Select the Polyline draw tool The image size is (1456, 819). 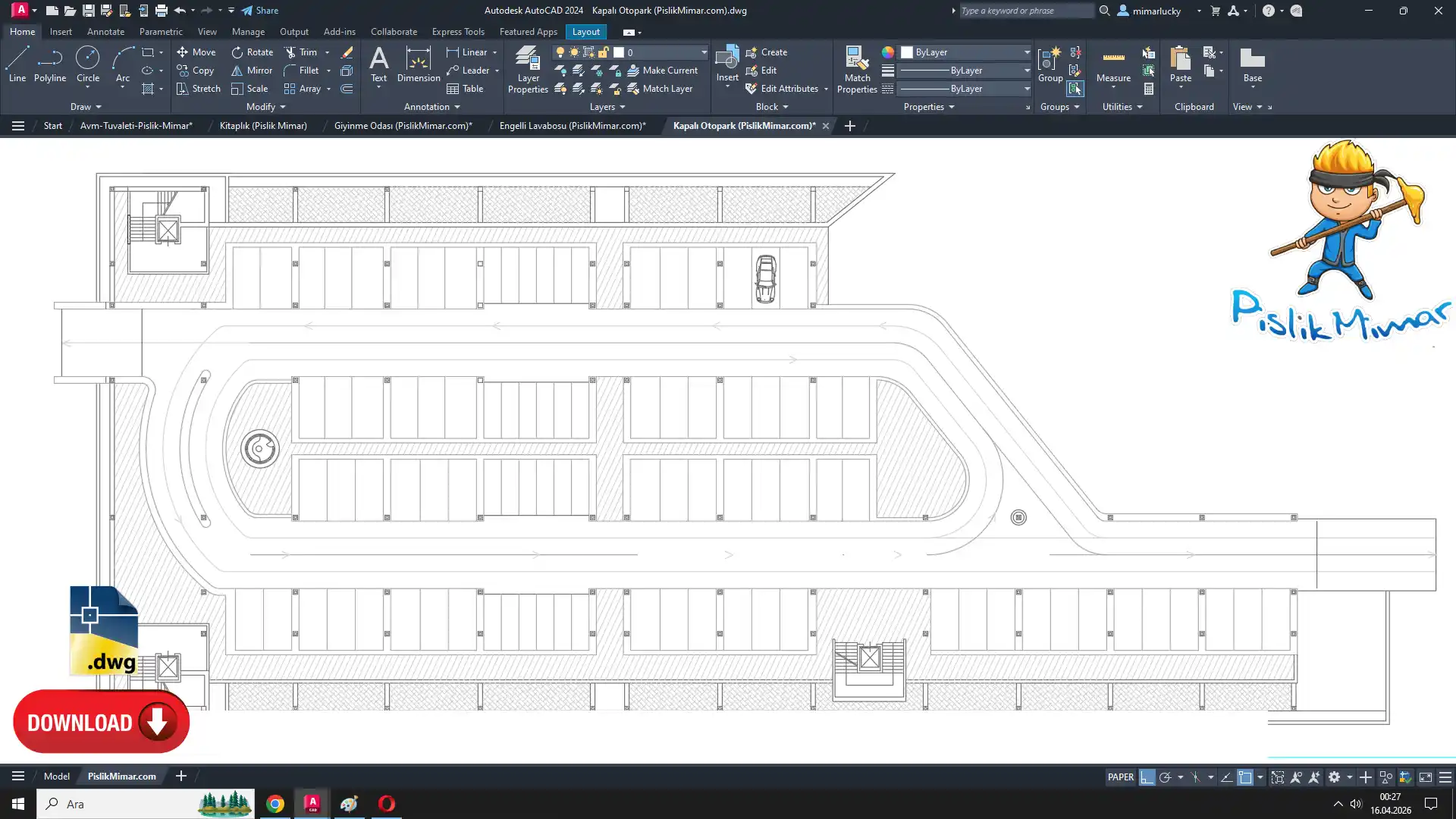click(x=50, y=64)
